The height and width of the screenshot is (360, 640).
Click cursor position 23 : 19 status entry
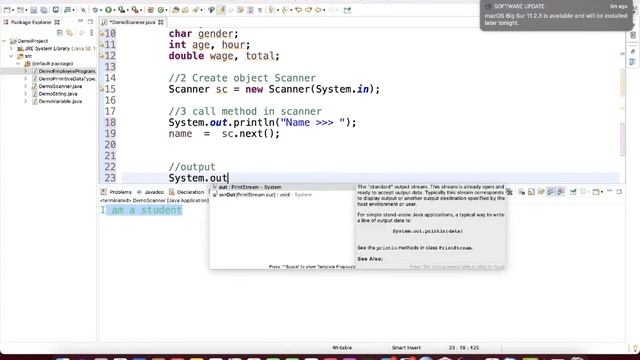(464, 348)
